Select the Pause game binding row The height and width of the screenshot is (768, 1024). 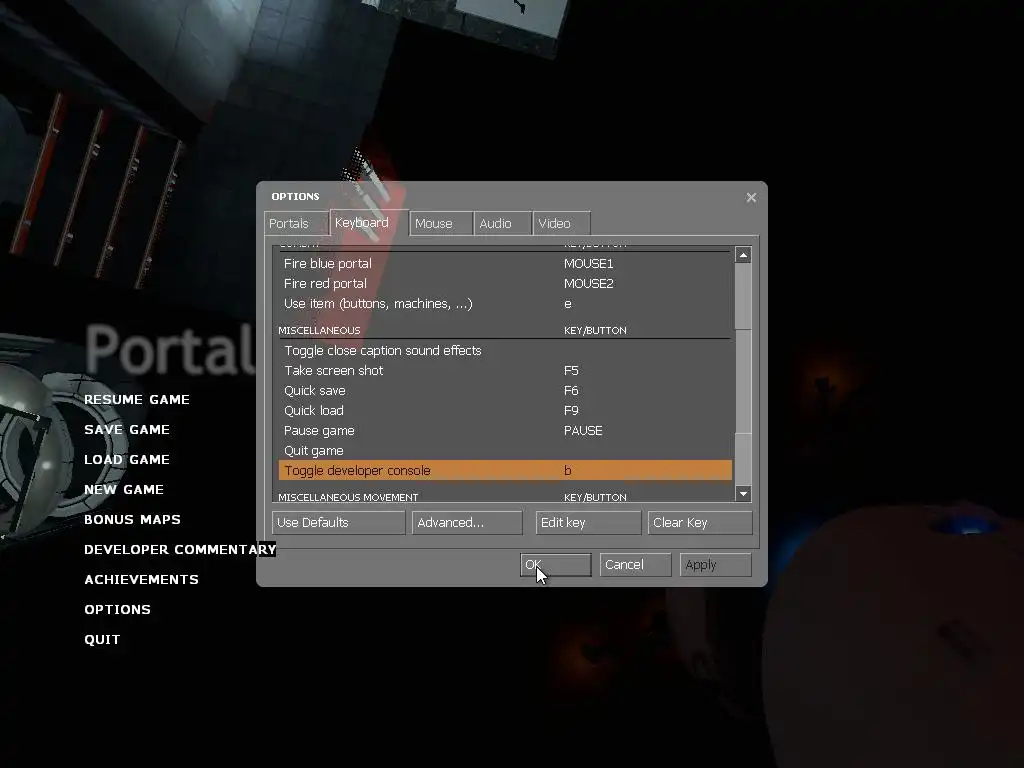pyautogui.click(x=505, y=430)
